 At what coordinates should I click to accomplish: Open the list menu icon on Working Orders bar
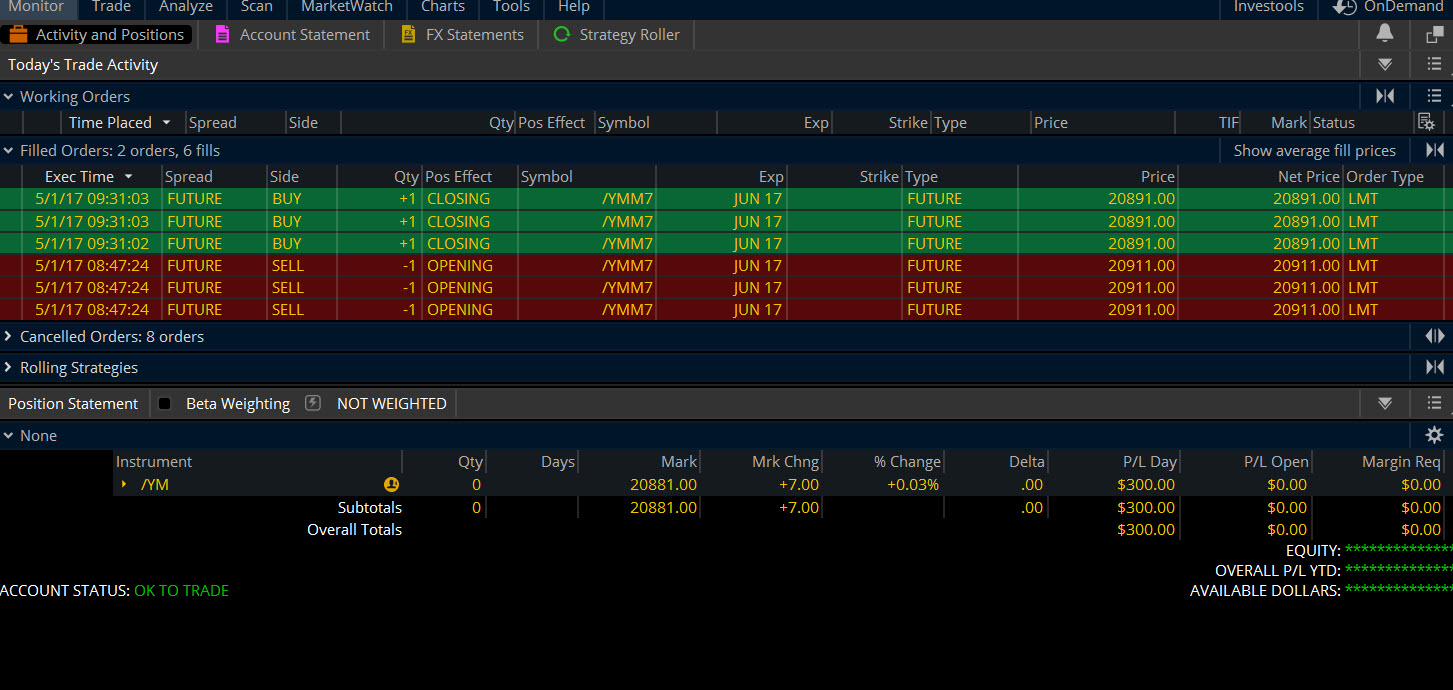pyautogui.click(x=1434, y=96)
